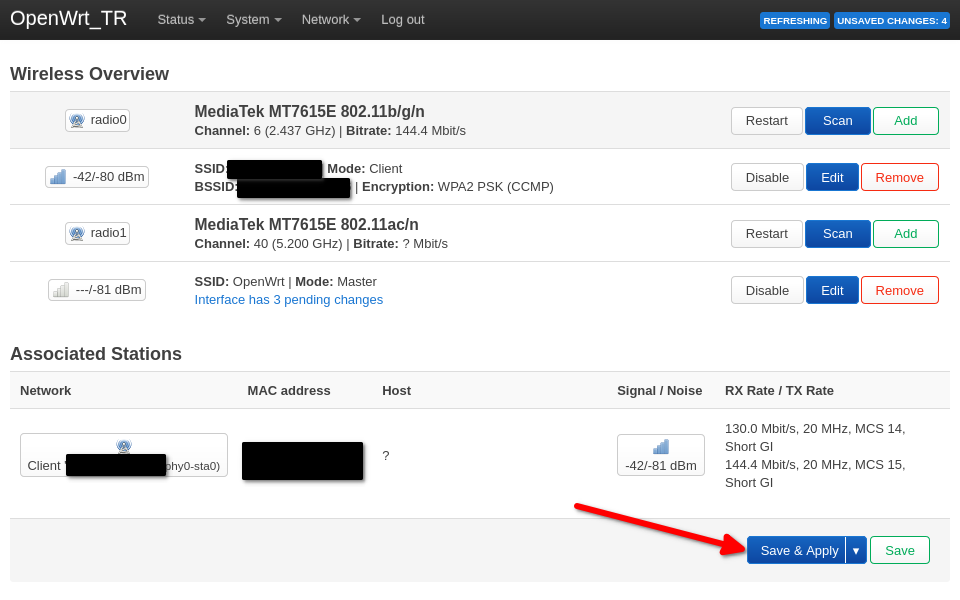Open the Network menu
The width and height of the screenshot is (960, 600).
click(x=330, y=19)
